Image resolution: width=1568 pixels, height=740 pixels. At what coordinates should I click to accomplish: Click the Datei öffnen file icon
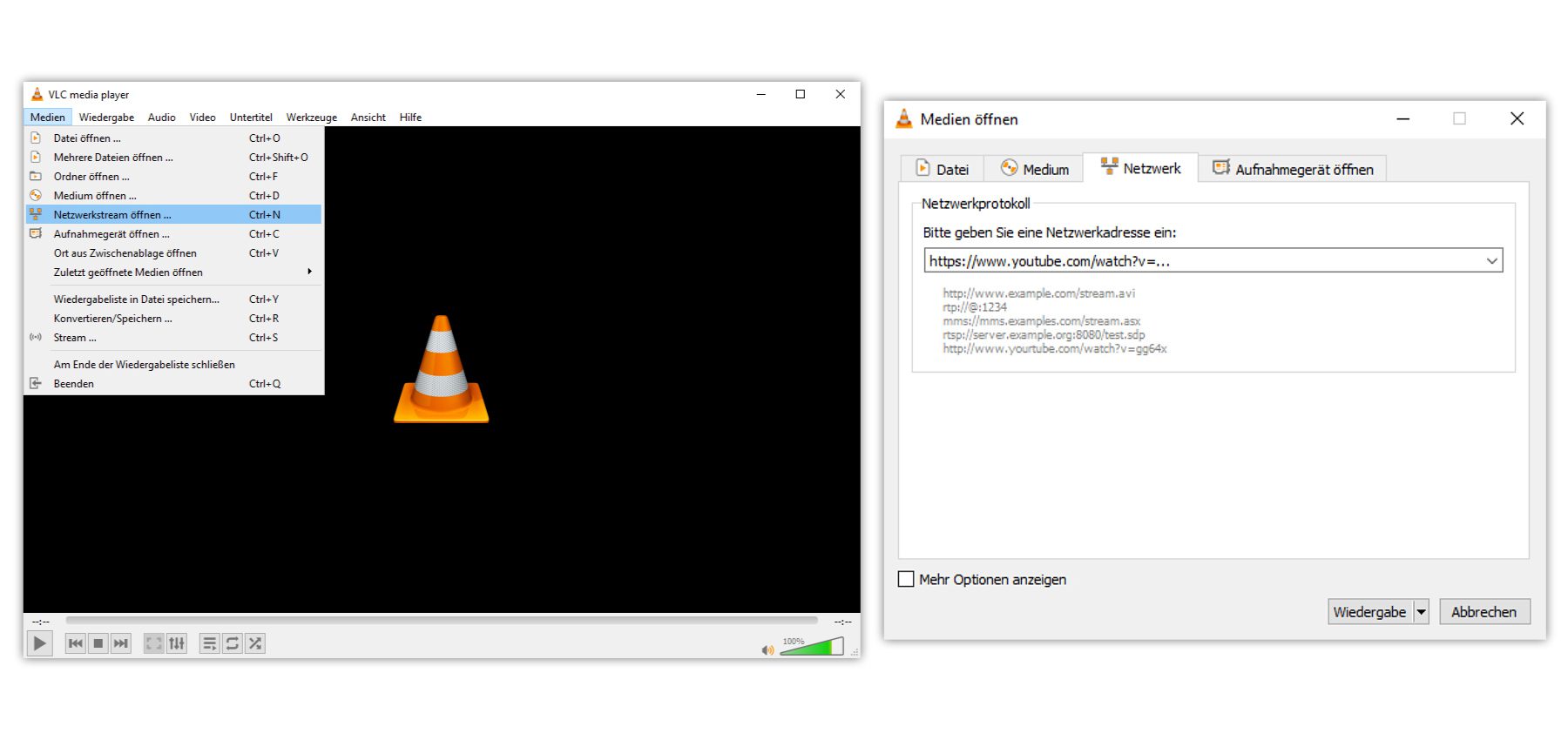pos(36,138)
